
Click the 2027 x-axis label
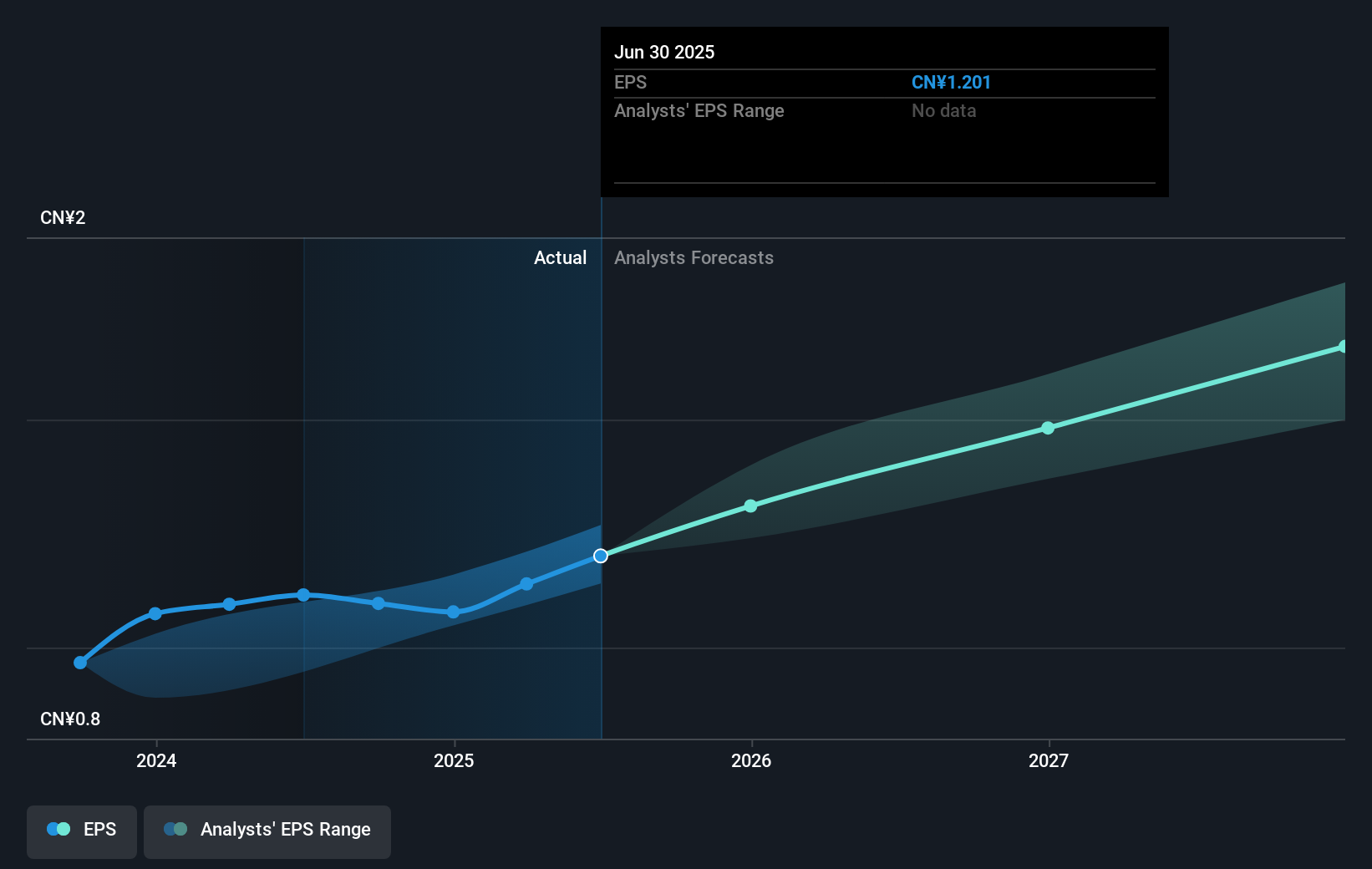pos(1049,760)
